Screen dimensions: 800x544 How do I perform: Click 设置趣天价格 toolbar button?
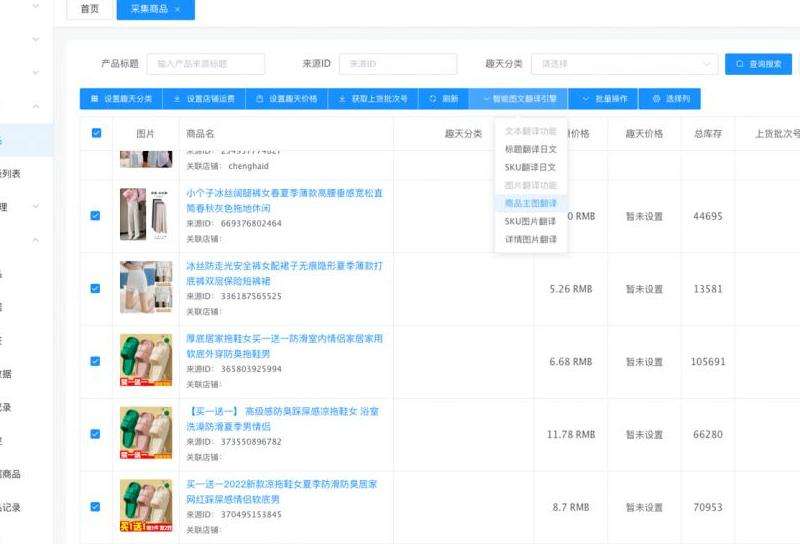coord(287,99)
